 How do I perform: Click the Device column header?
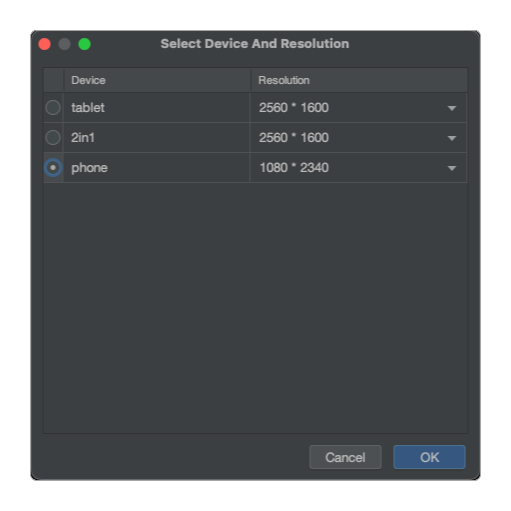[x=157, y=80]
